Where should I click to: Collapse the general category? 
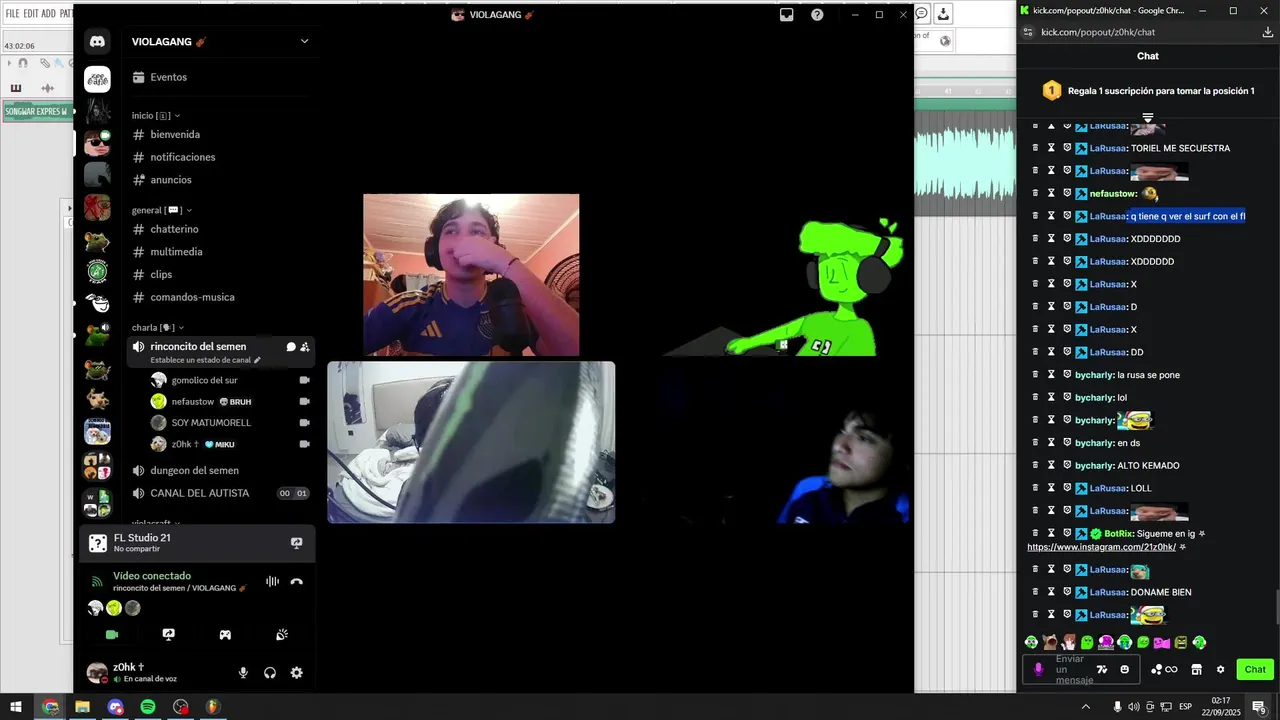[162, 210]
